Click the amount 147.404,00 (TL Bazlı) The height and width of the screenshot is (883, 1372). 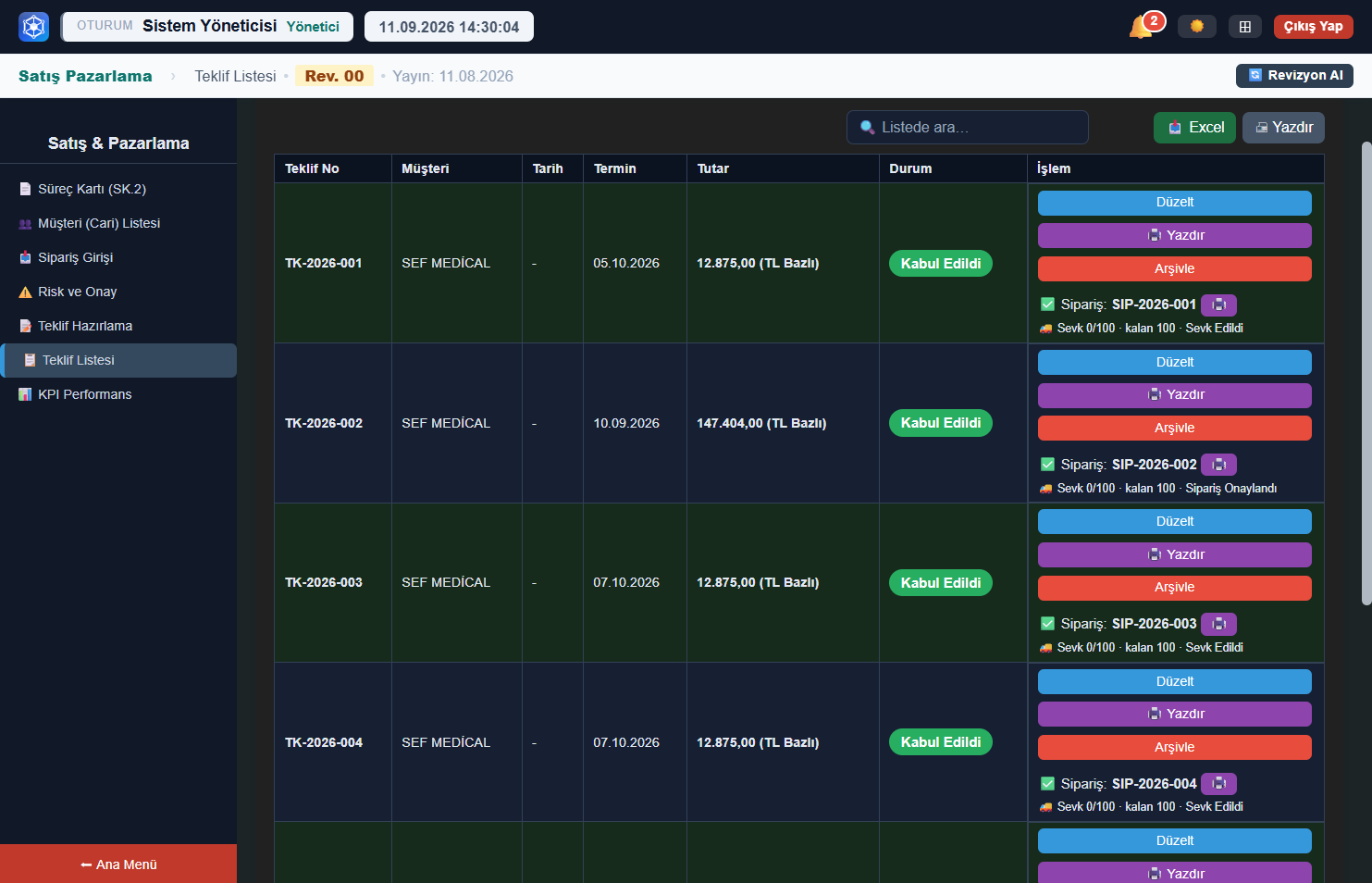pyautogui.click(x=761, y=423)
